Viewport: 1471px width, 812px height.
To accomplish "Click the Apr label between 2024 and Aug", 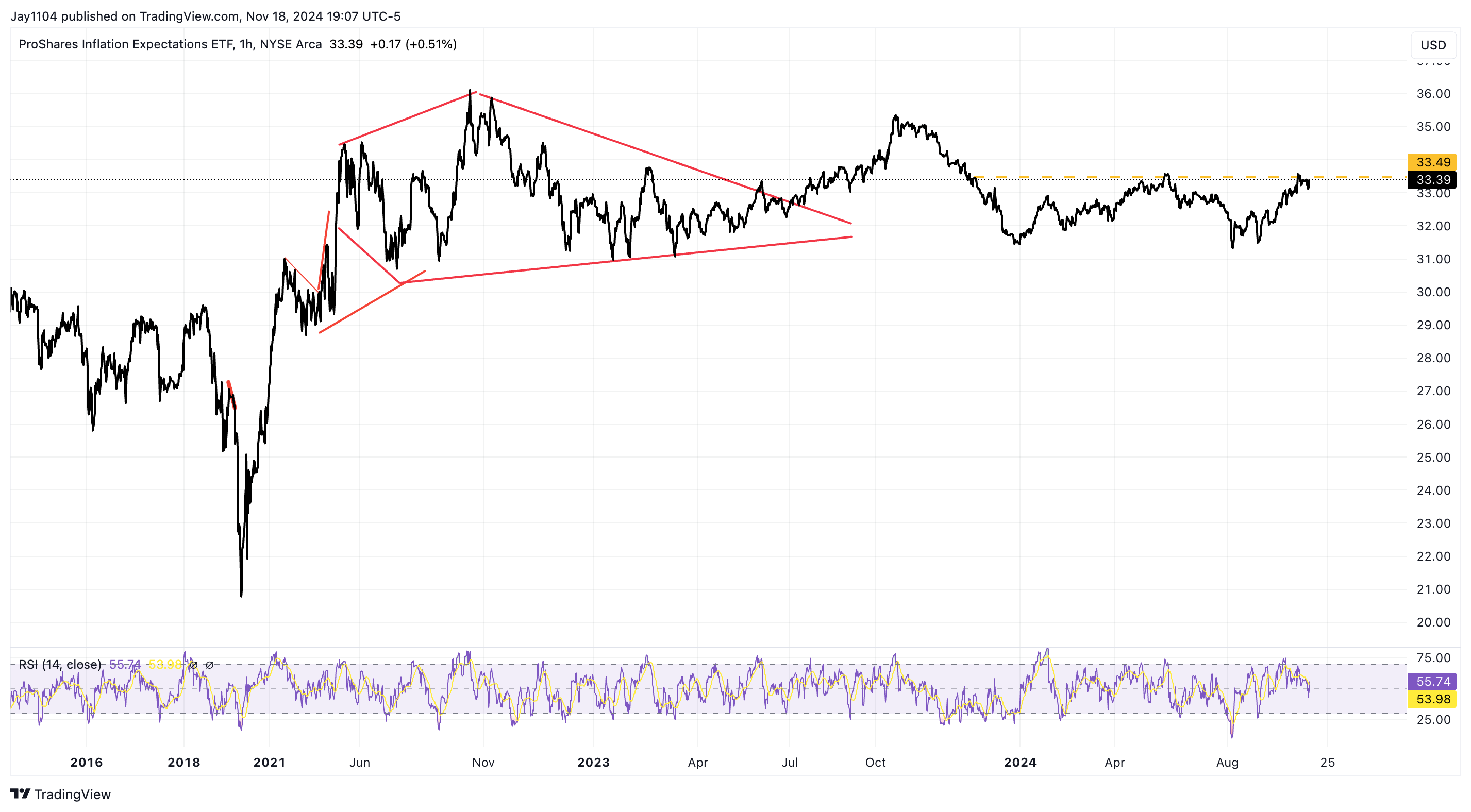I will tap(1115, 763).
